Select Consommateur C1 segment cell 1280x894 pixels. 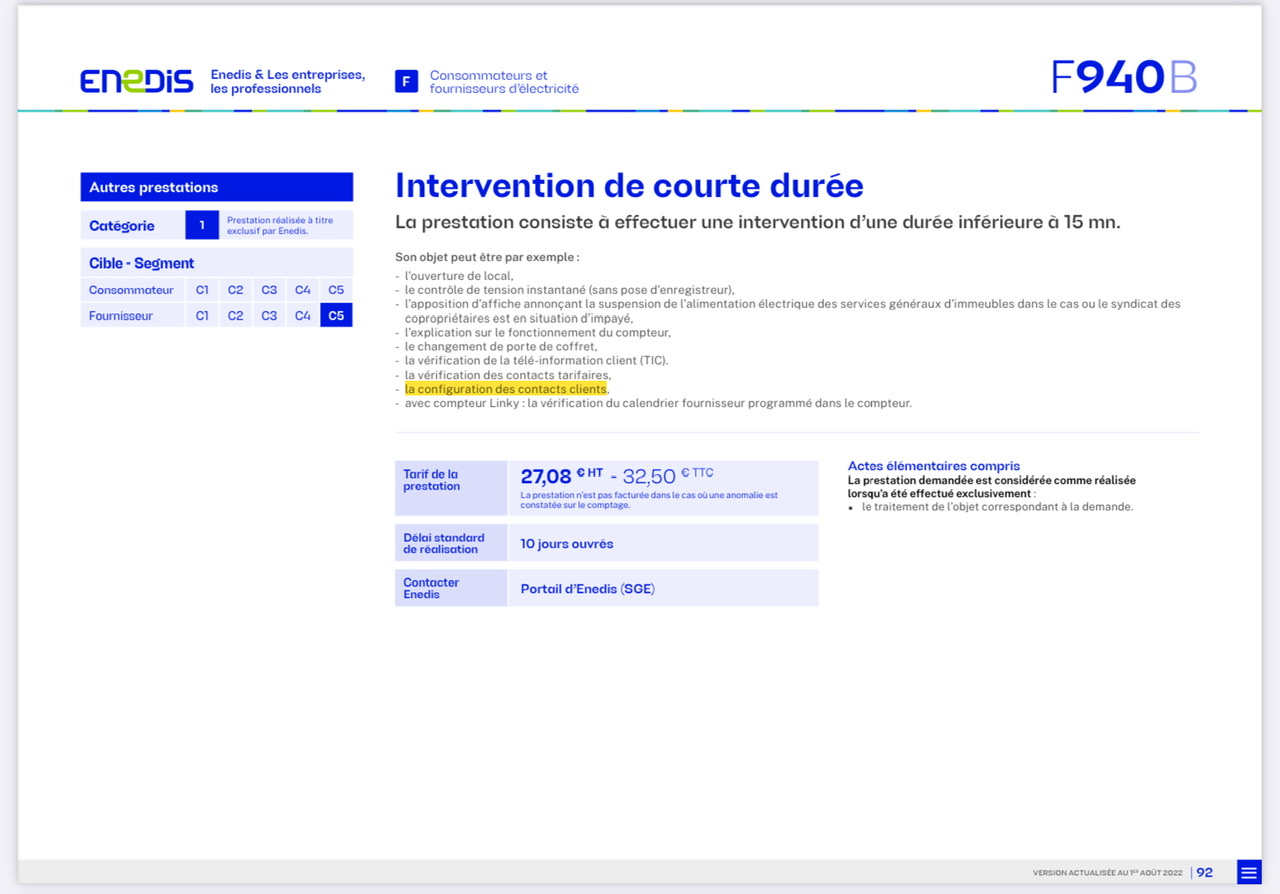(202, 290)
